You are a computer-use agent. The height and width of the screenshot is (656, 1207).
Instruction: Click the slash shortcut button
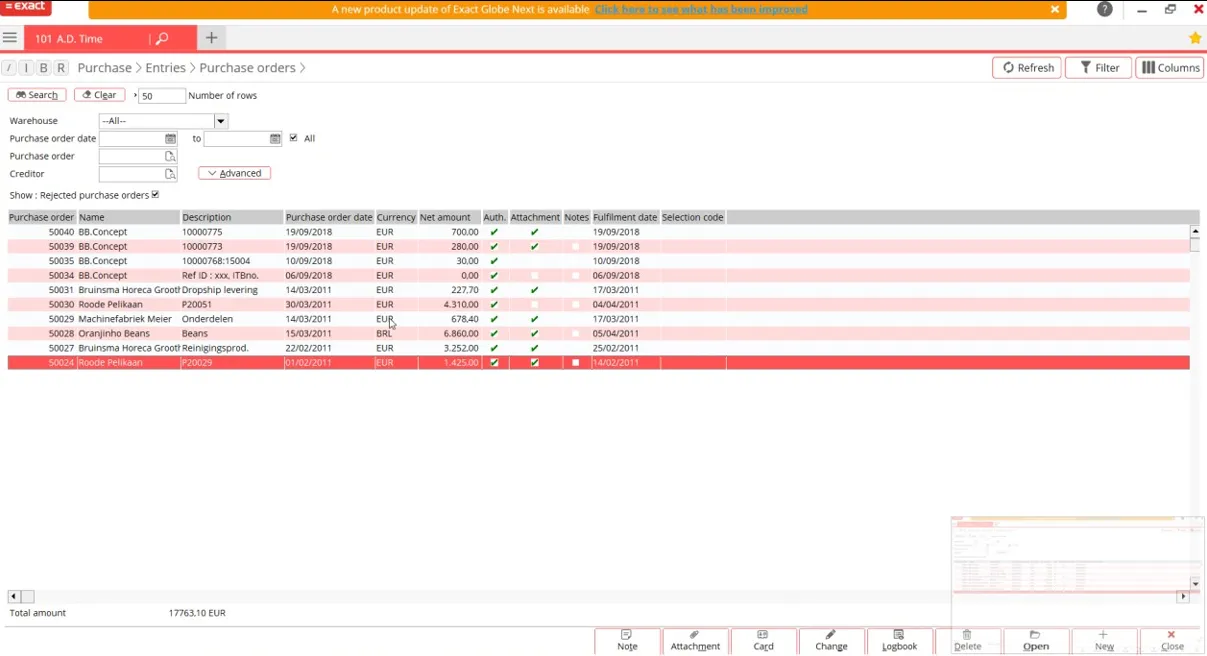9,68
